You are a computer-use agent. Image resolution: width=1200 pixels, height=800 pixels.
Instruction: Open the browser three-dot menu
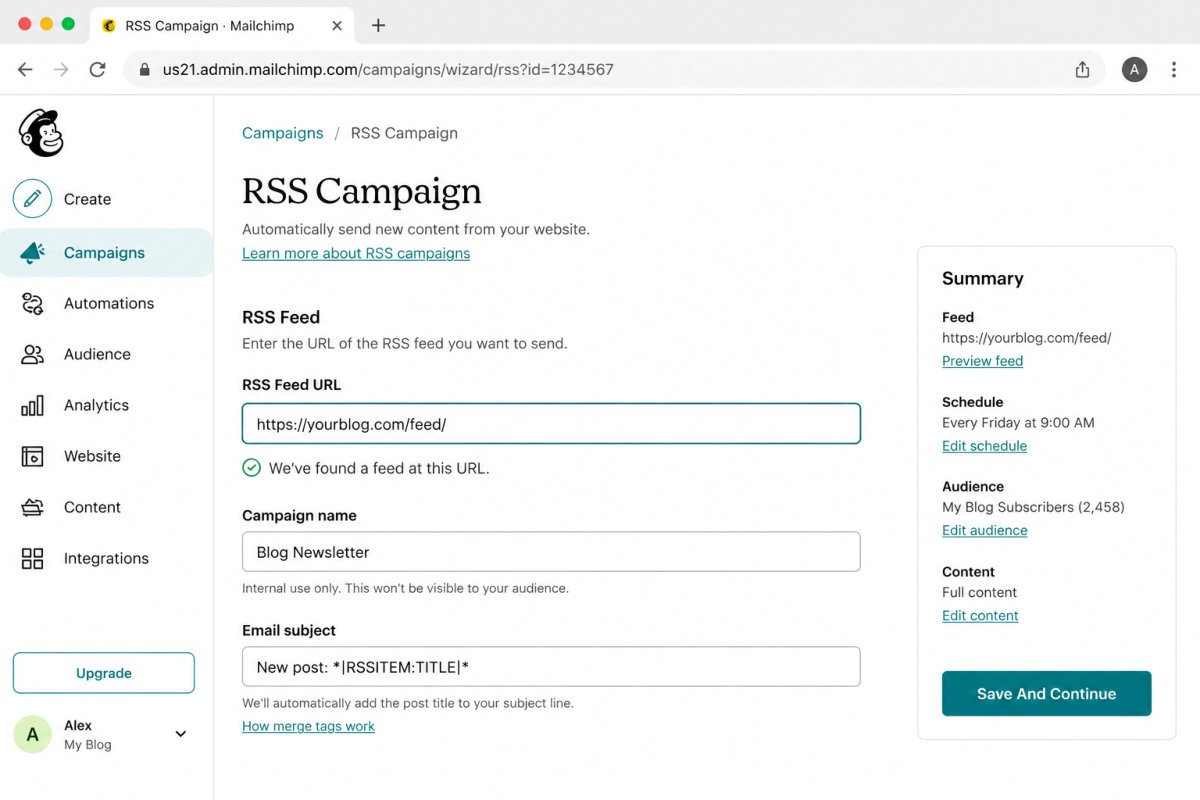point(1174,70)
